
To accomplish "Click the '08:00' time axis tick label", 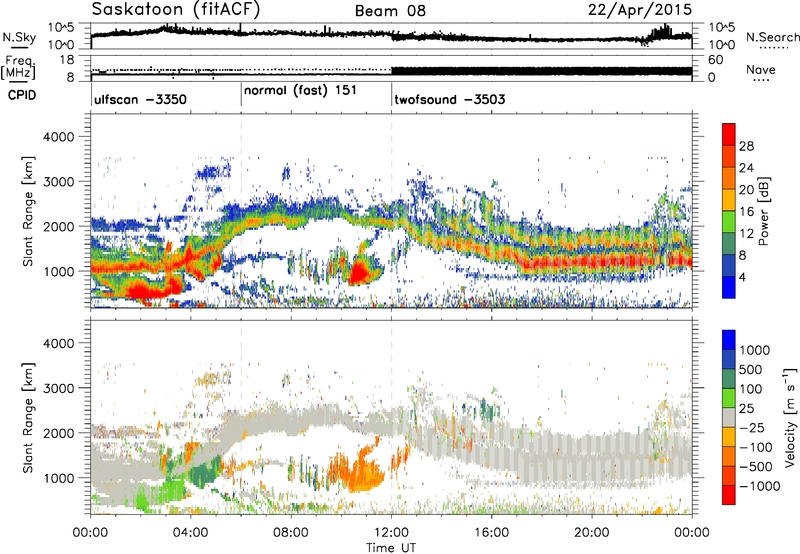I will click(x=291, y=533).
